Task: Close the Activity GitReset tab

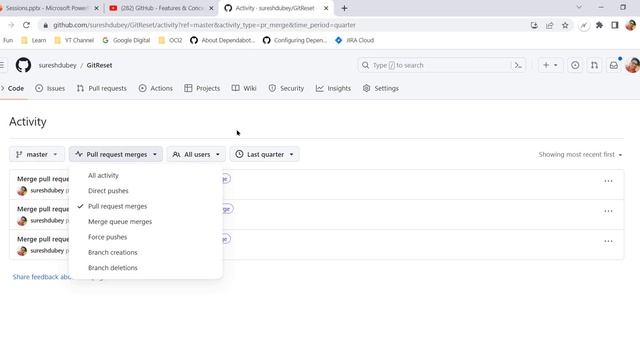Action: pos(326,8)
